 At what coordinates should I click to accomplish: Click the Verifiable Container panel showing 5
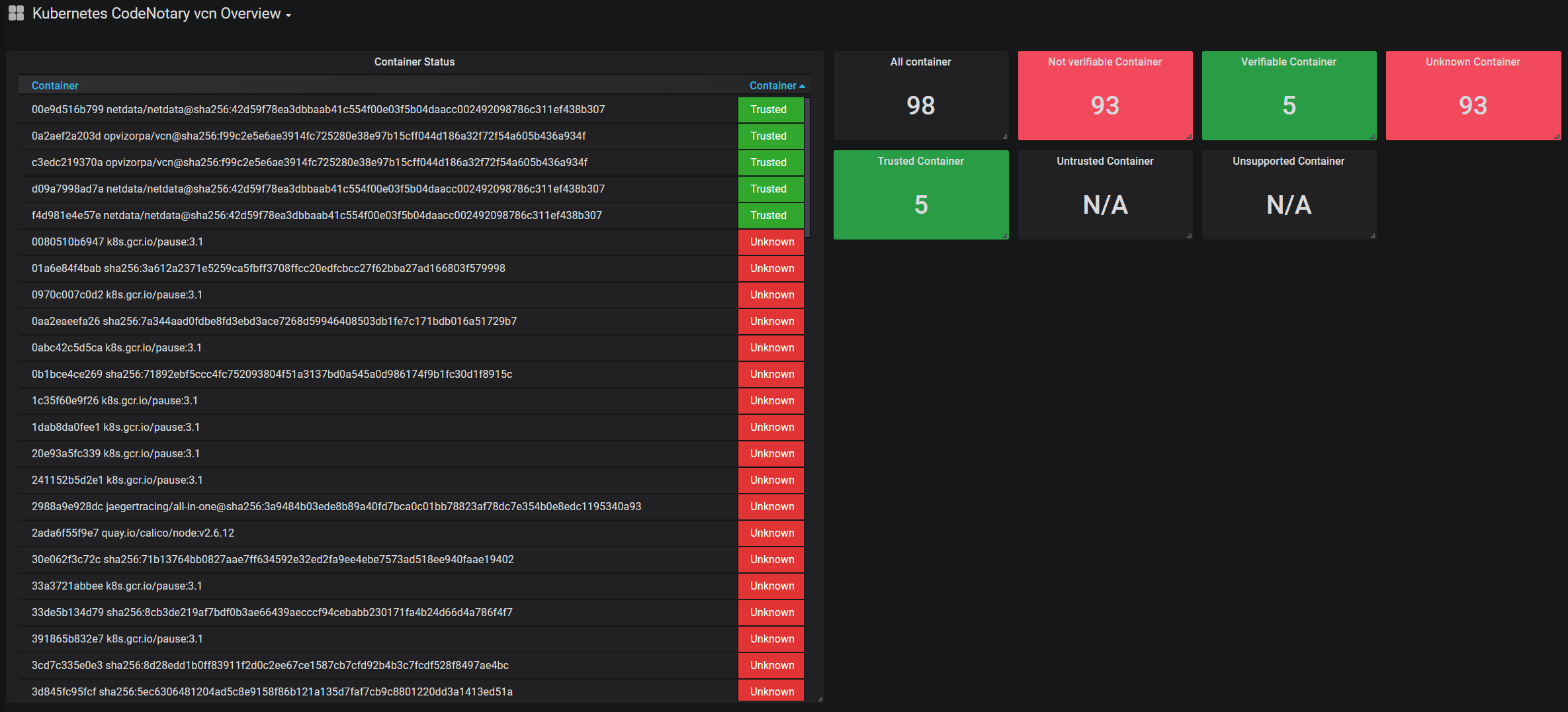[x=1289, y=95]
